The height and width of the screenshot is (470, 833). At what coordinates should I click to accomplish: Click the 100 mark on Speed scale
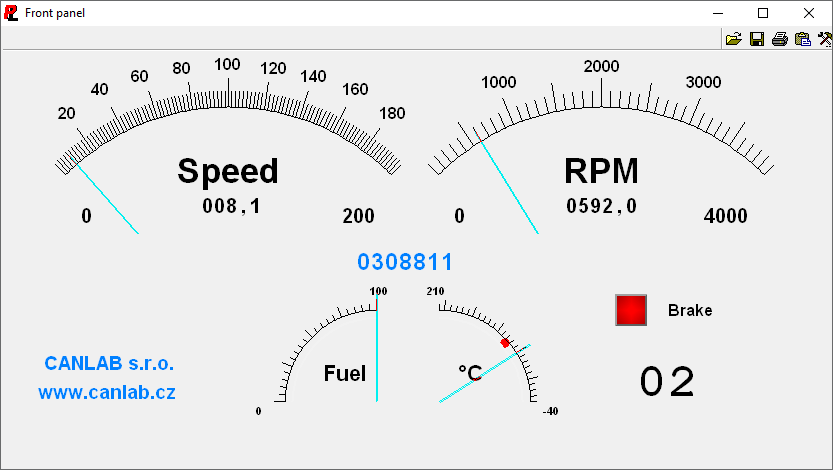[227, 65]
